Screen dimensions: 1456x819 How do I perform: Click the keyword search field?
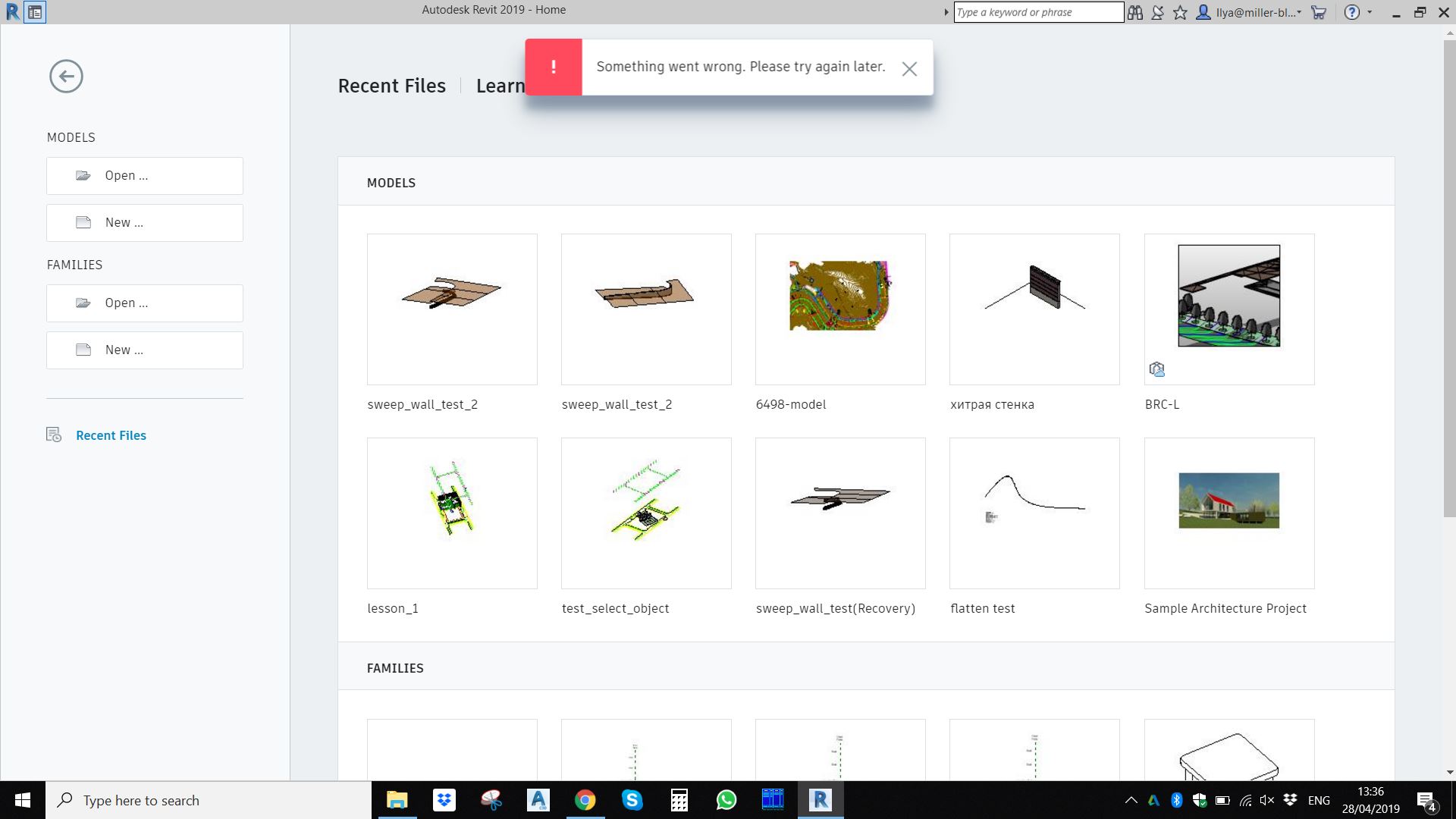(1038, 12)
